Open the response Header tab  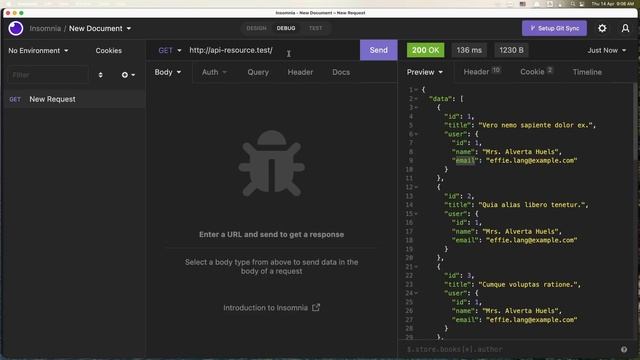pos(482,72)
